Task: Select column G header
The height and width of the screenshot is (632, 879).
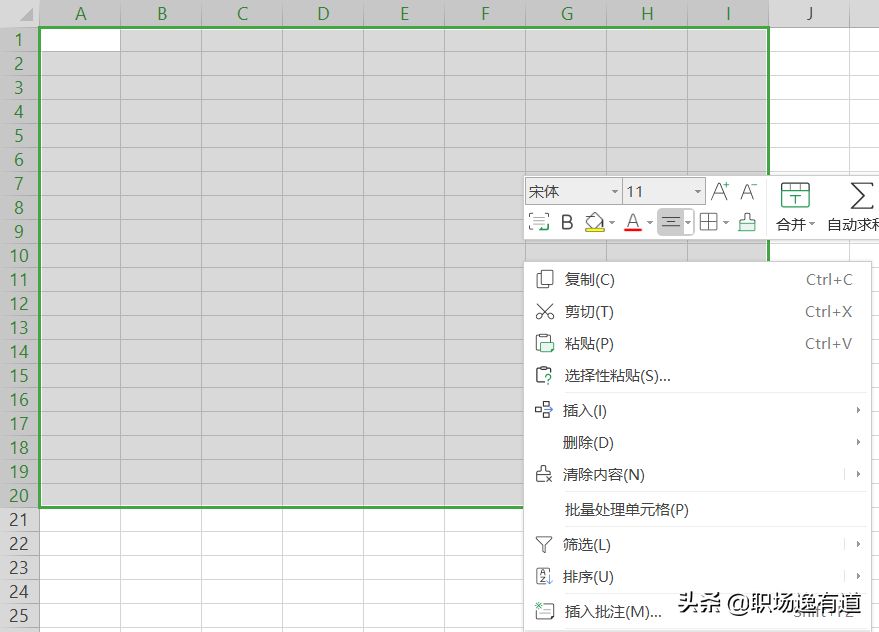Action: (566, 13)
